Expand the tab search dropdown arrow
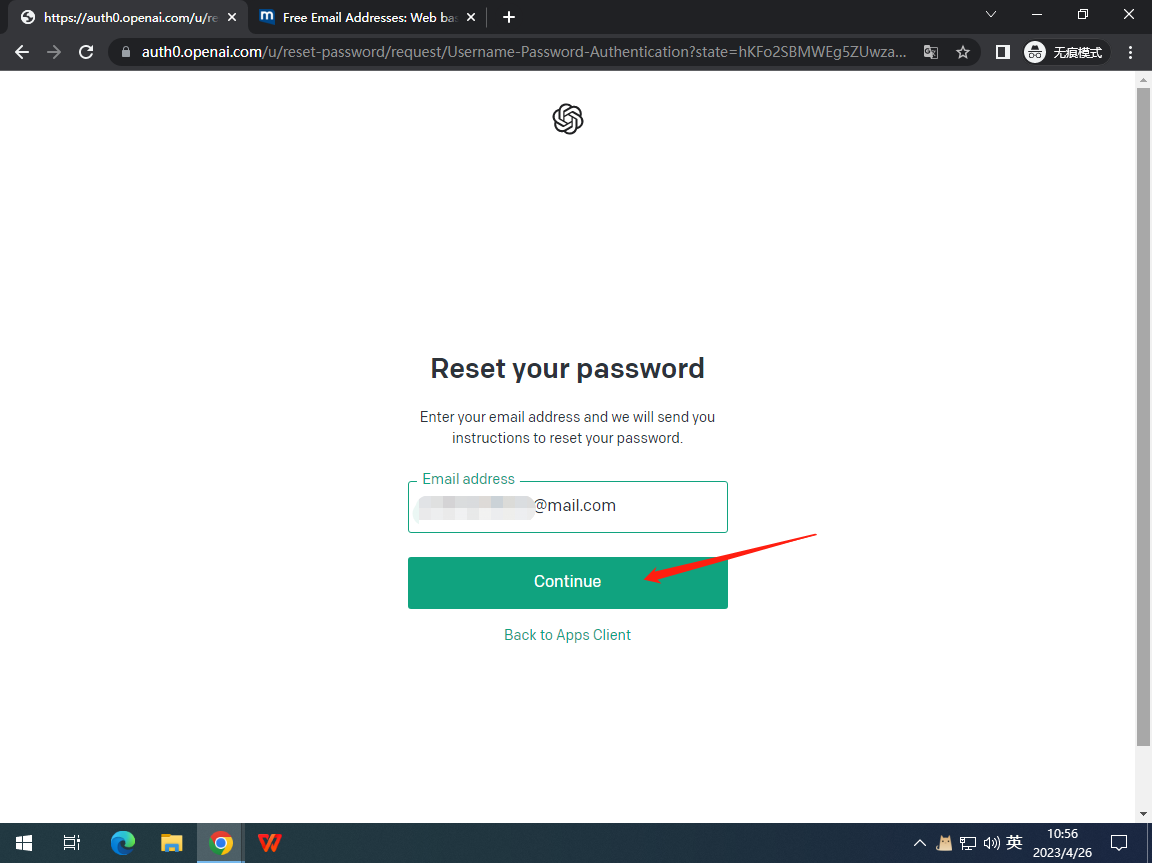The height and width of the screenshot is (863, 1152). (x=990, y=15)
